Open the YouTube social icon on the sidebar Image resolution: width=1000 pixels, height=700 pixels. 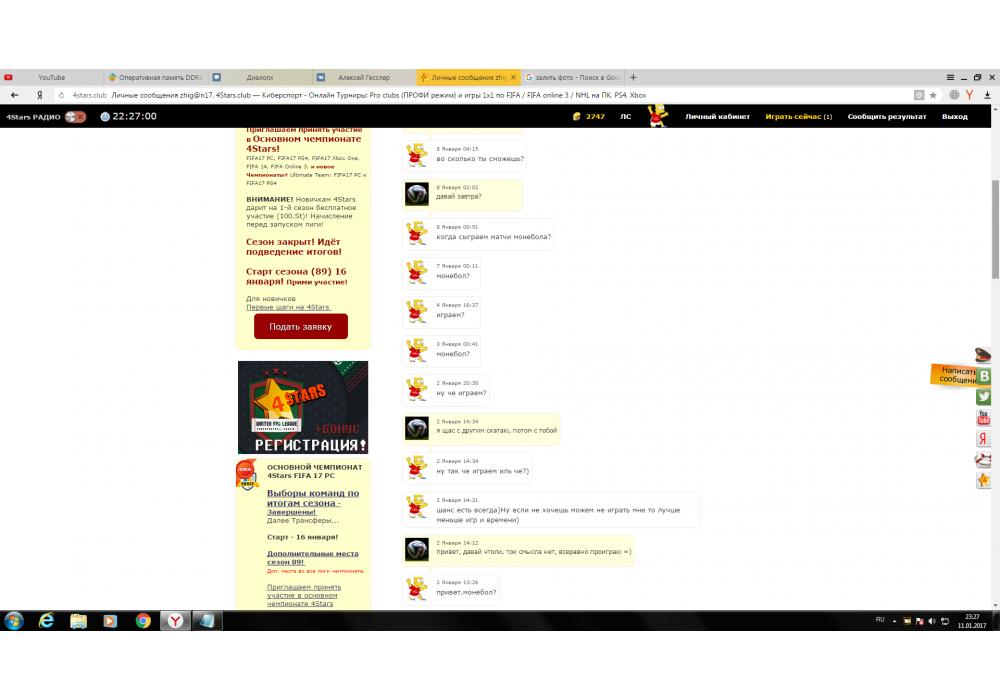(x=983, y=418)
